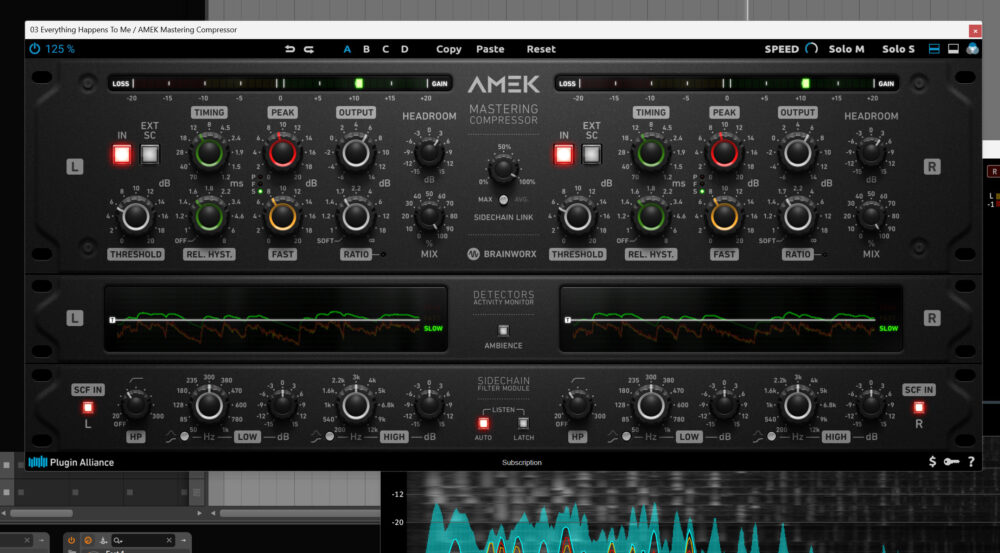Toggle the MAX/AVG sidechain link switch
The image size is (1000, 553).
coord(503,200)
